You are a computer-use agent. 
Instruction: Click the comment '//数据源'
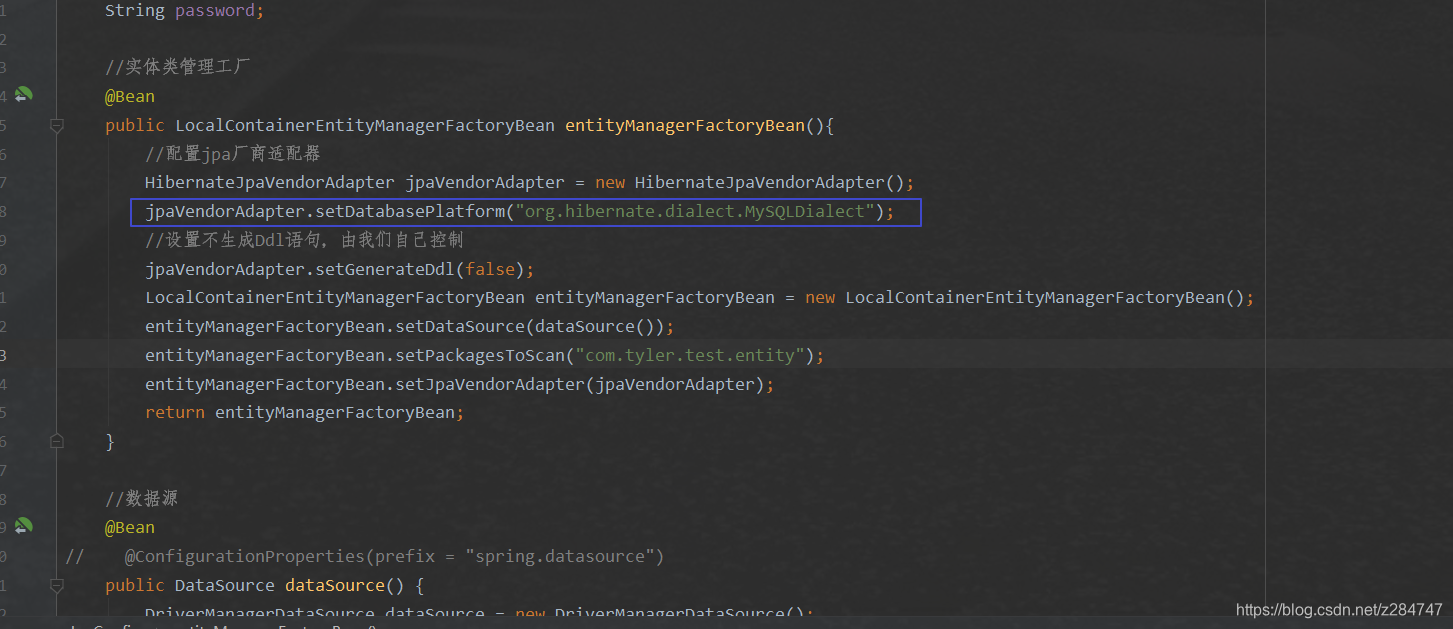[141, 498]
